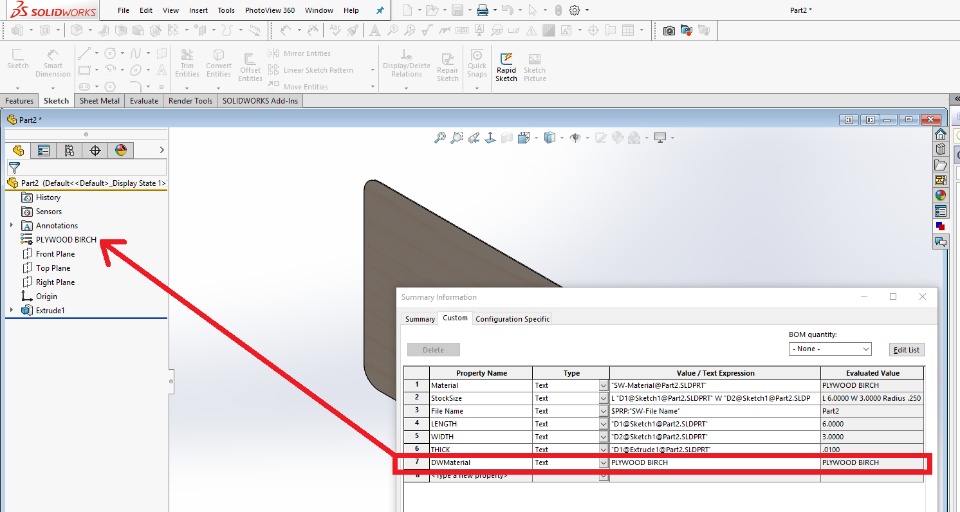
Task: Click the Display/Delete Relations icon
Action: tap(407, 62)
